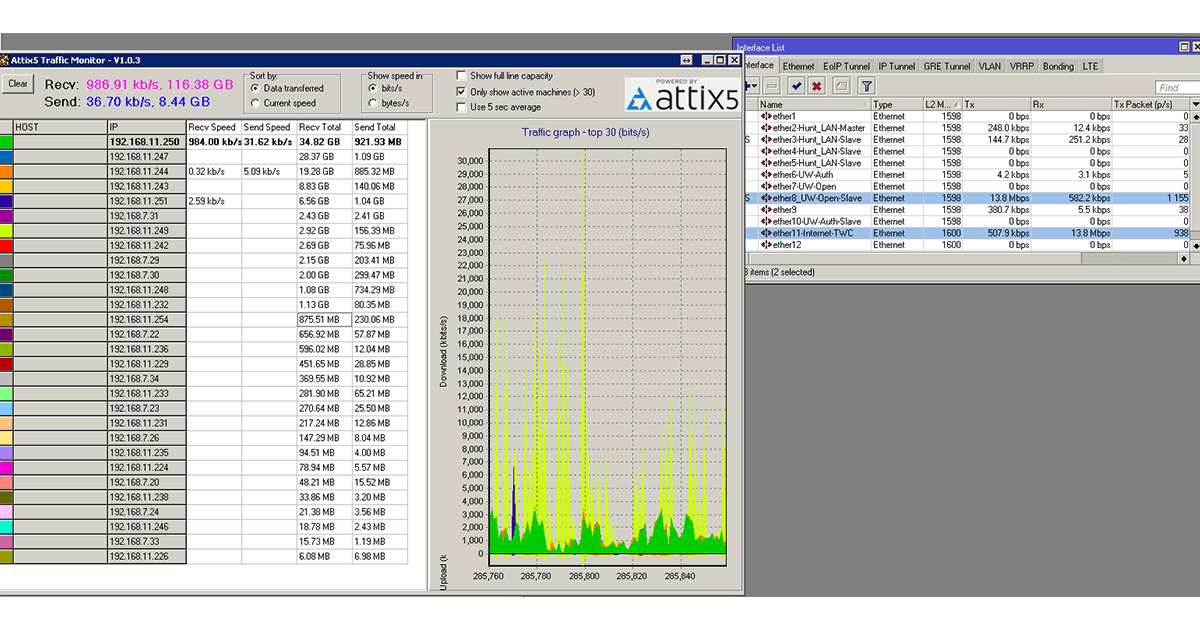The width and height of the screenshot is (1200, 630).
Task: Click the Send Speed column header
Action: click(269, 127)
